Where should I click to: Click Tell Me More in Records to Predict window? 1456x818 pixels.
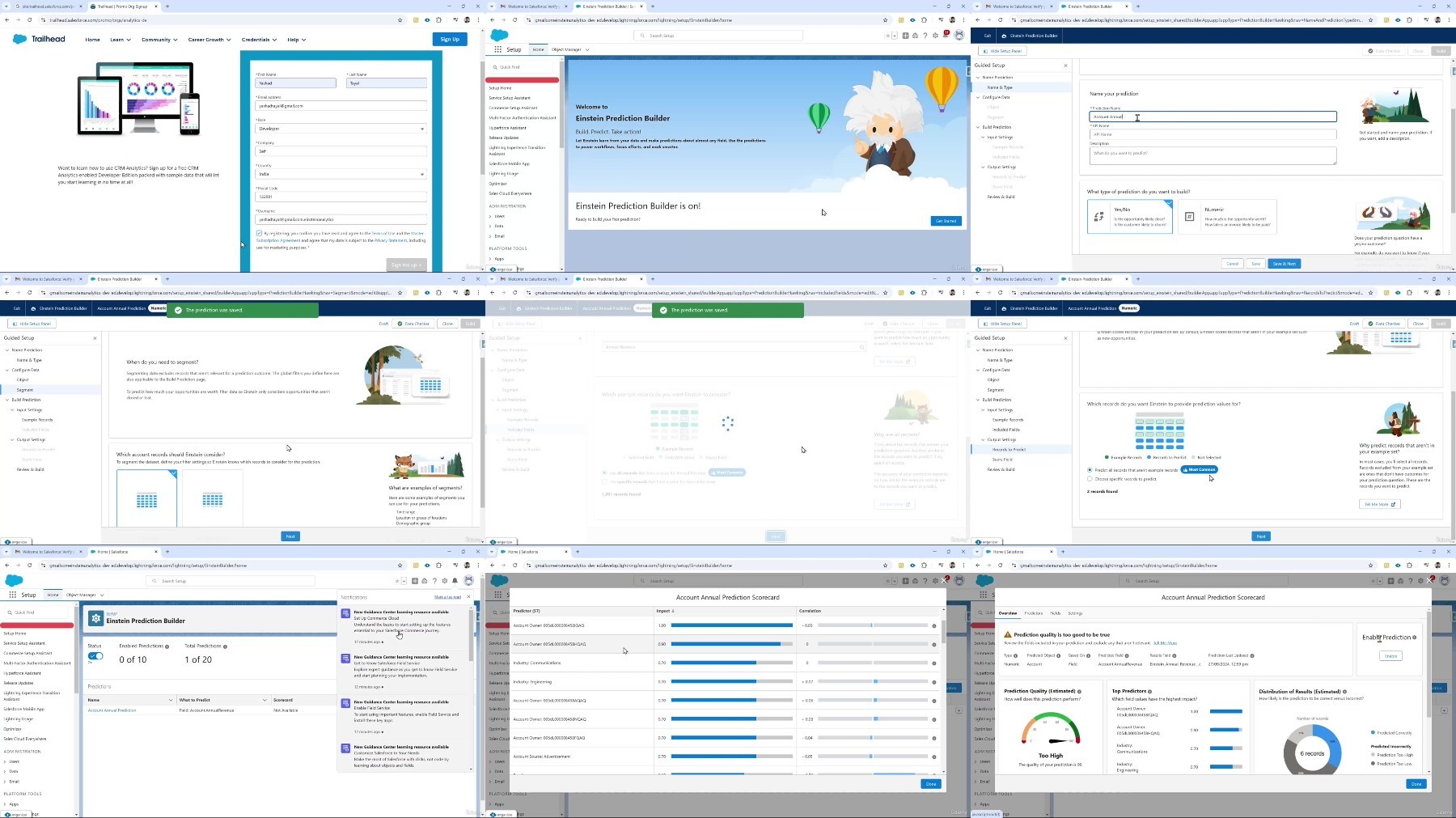pyautogui.click(x=1379, y=504)
